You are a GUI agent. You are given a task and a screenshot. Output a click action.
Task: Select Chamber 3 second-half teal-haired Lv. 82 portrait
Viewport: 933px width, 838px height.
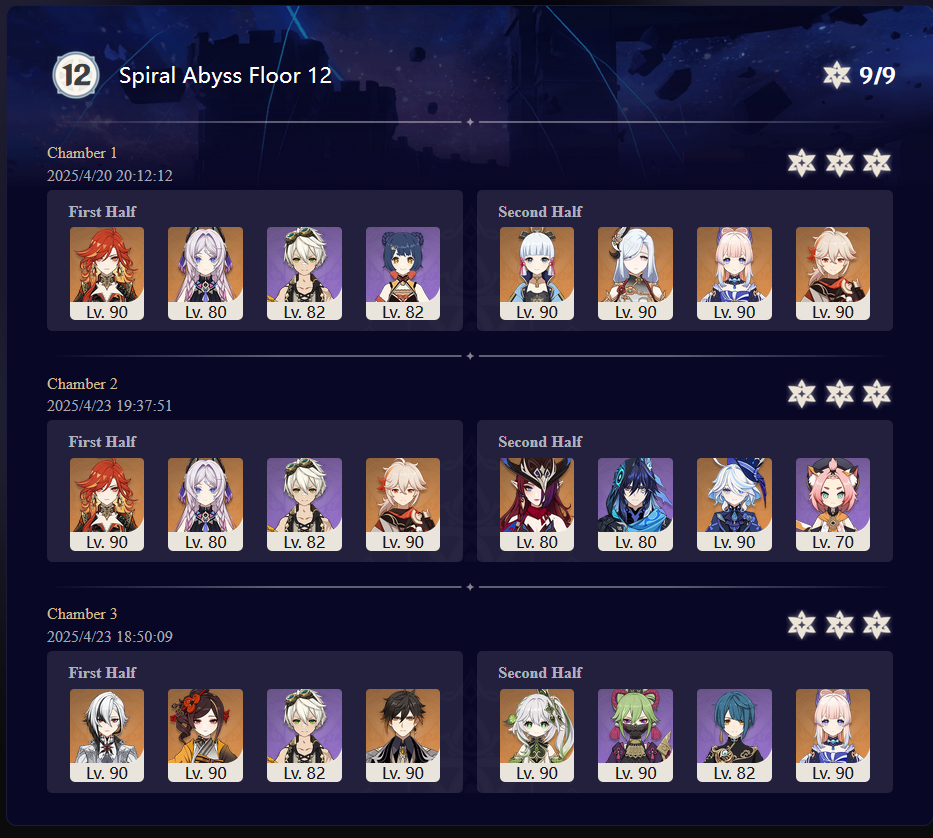tap(734, 735)
